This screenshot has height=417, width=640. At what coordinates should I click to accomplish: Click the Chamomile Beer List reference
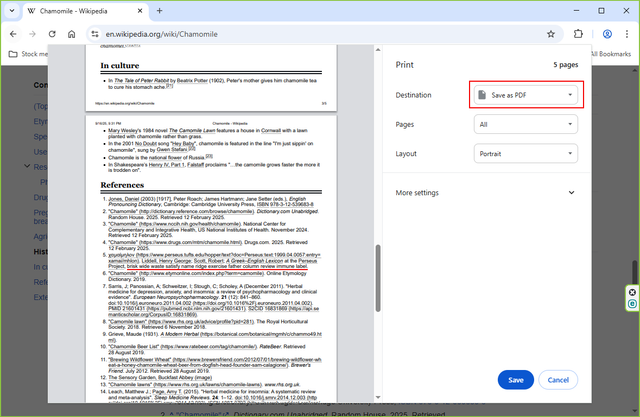tap(207, 349)
